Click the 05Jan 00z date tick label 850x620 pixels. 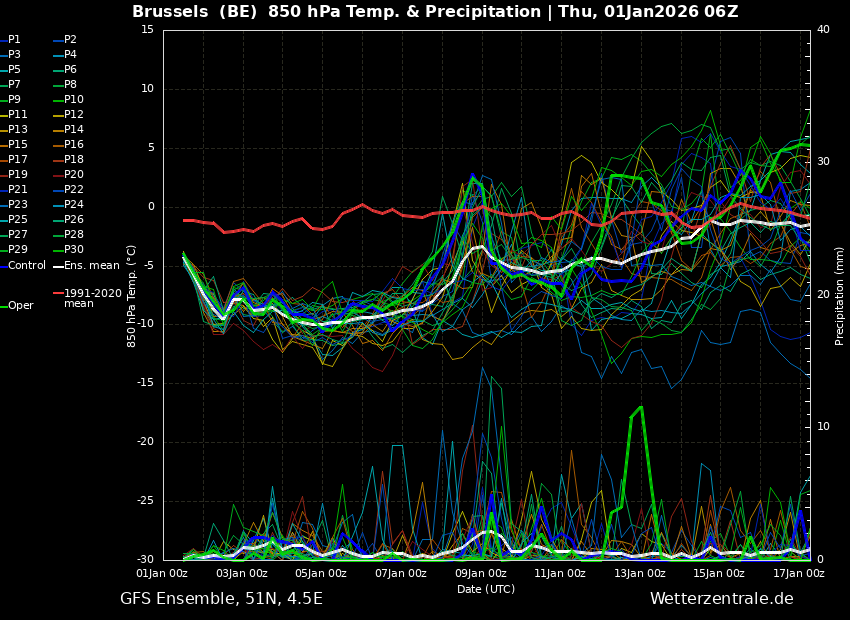point(323,573)
